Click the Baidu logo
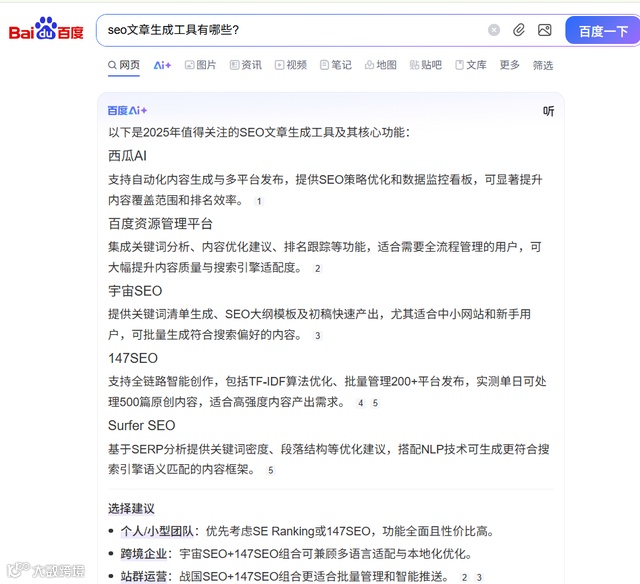Viewport: 640px width, 584px height. pos(46,29)
